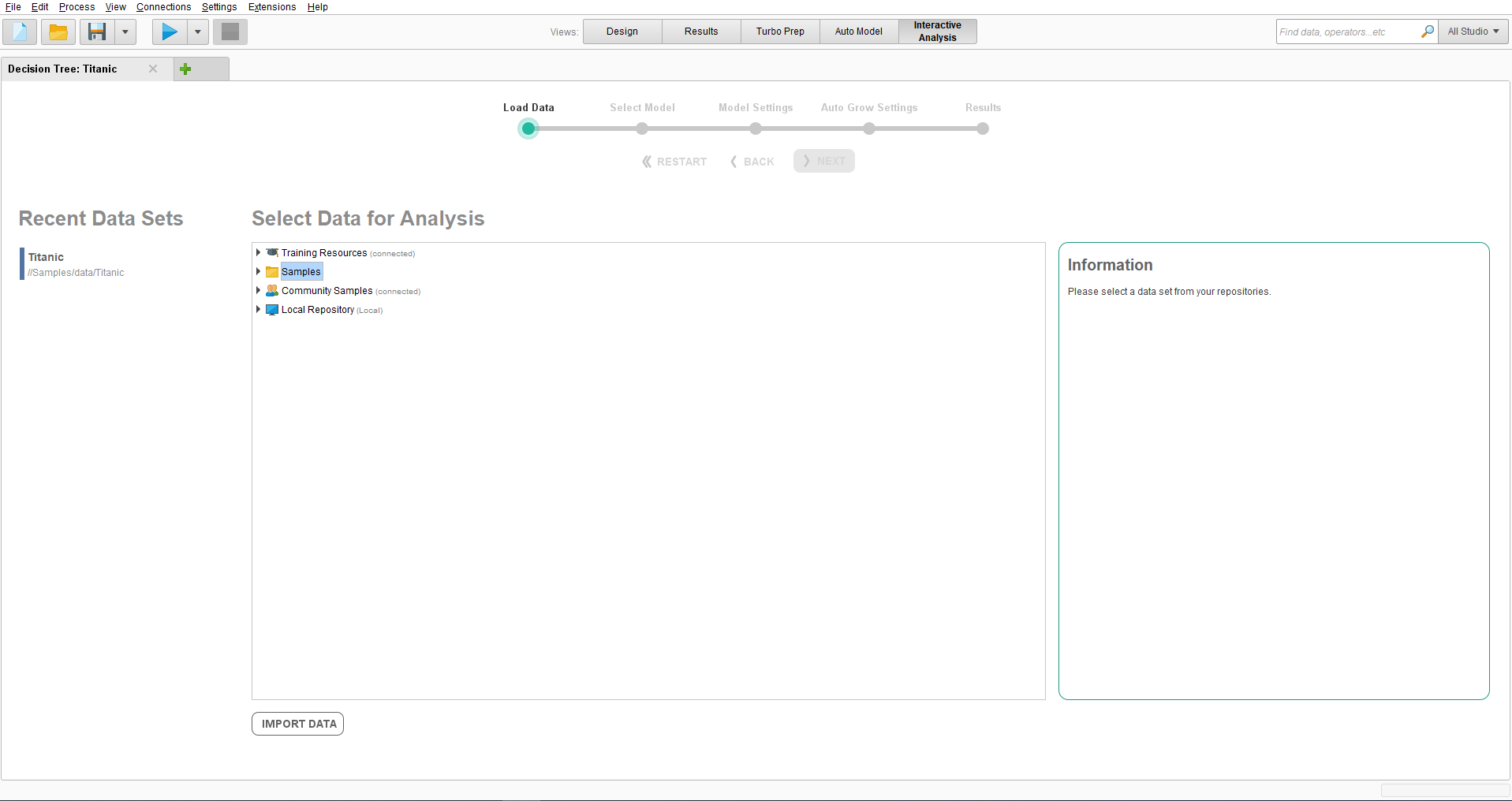Image resolution: width=1512 pixels, height=801 pixels.
Task: Open the run options dropdown arrow
Action: 197,32
